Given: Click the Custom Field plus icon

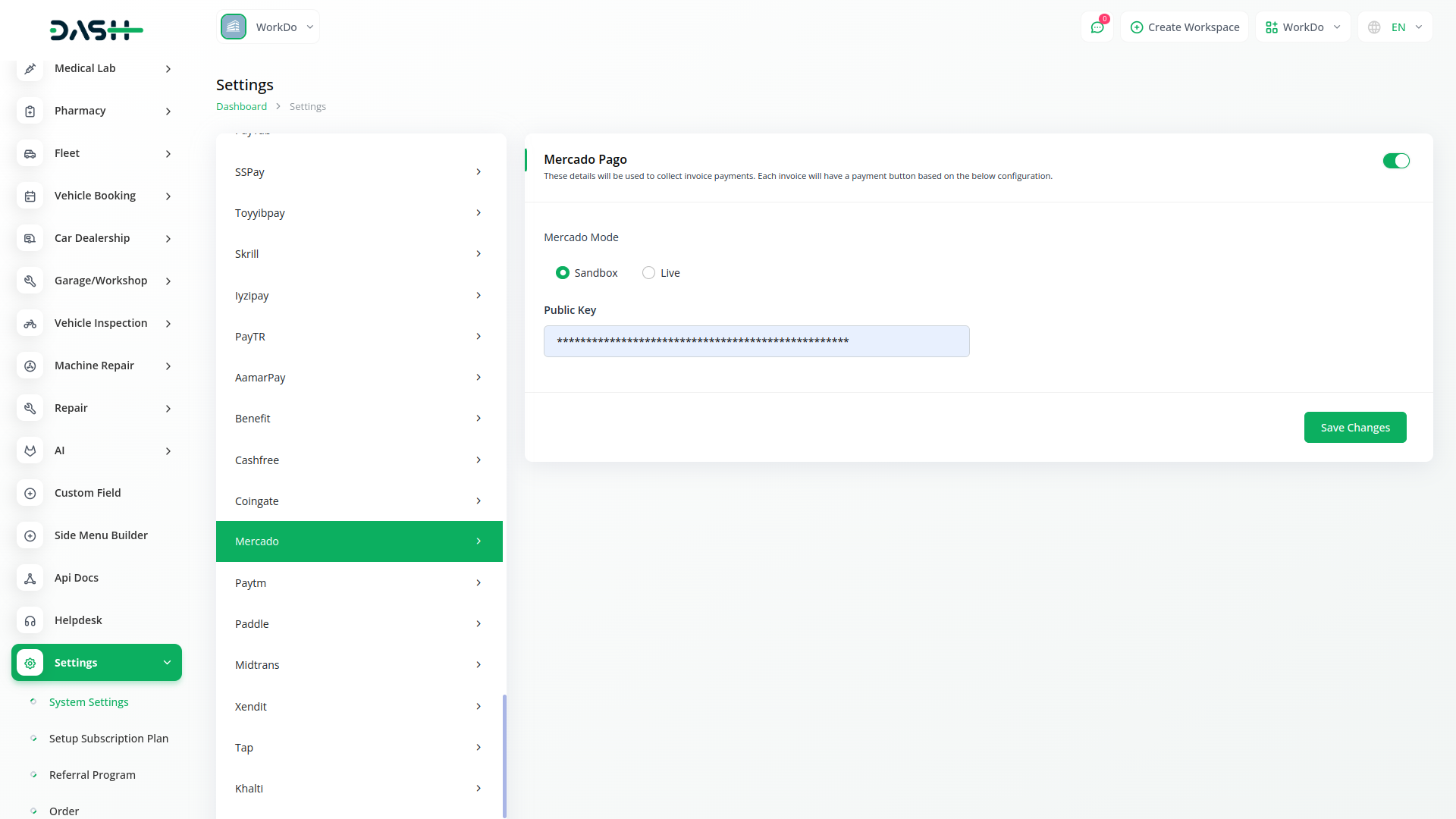Looking at the screenshot, I should (30, 493).
